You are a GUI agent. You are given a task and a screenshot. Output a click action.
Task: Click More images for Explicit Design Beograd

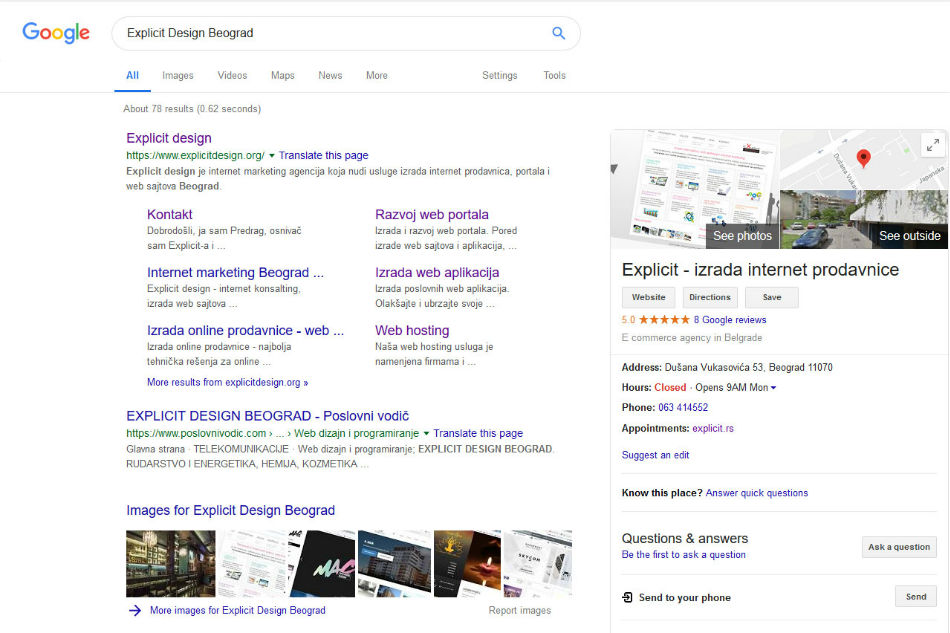point(238,611)
